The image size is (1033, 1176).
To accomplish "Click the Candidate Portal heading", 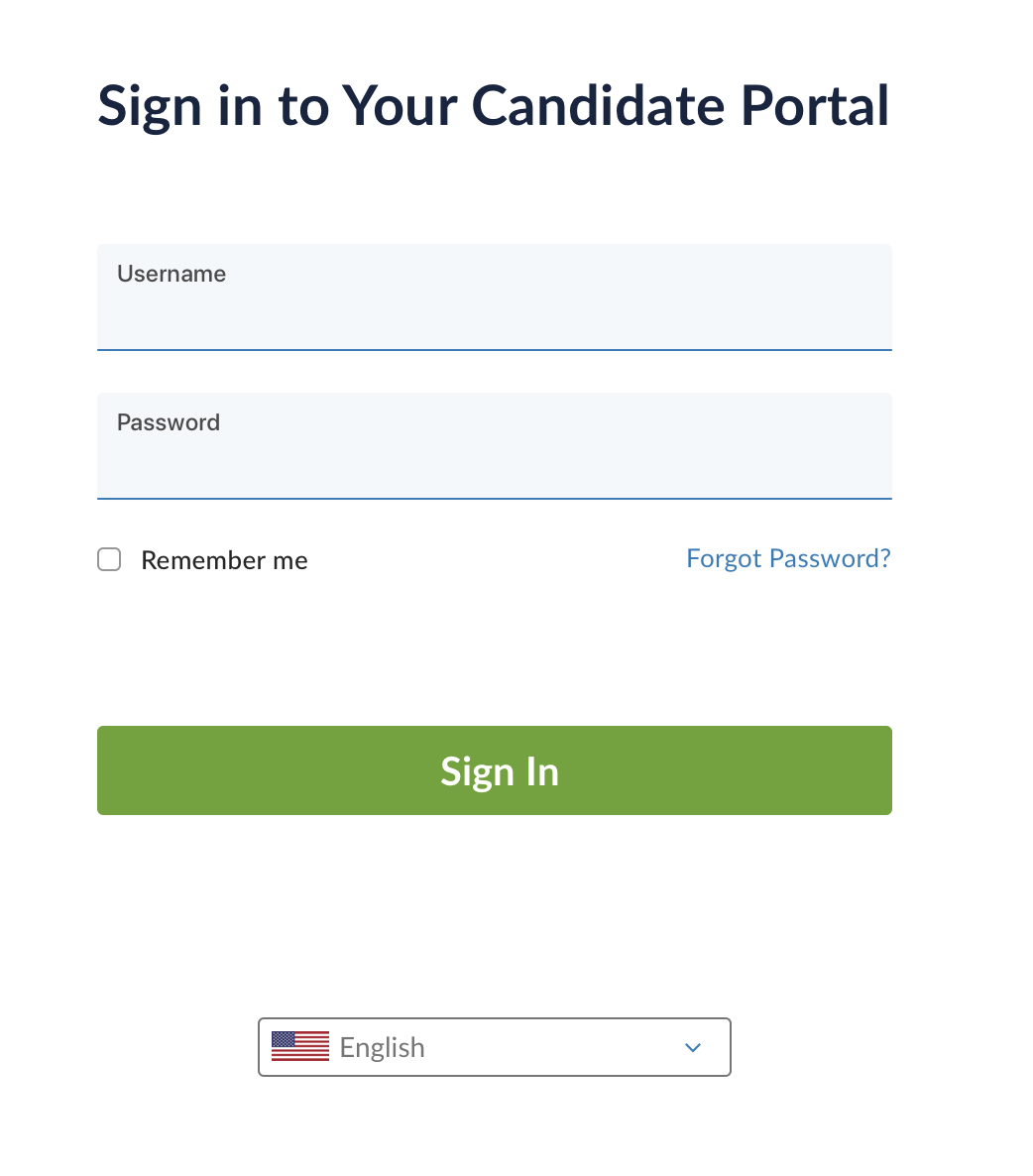I will pos(494,105).
